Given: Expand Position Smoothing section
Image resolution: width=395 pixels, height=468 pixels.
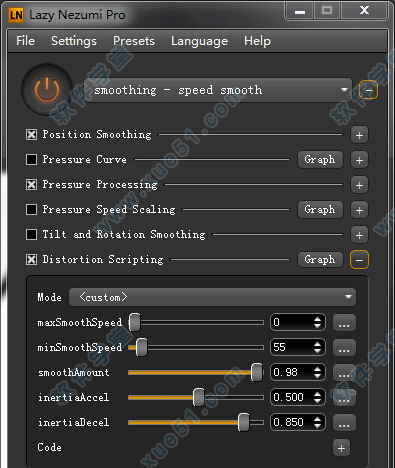Looking at the screenshot, I should pos(359,135).
